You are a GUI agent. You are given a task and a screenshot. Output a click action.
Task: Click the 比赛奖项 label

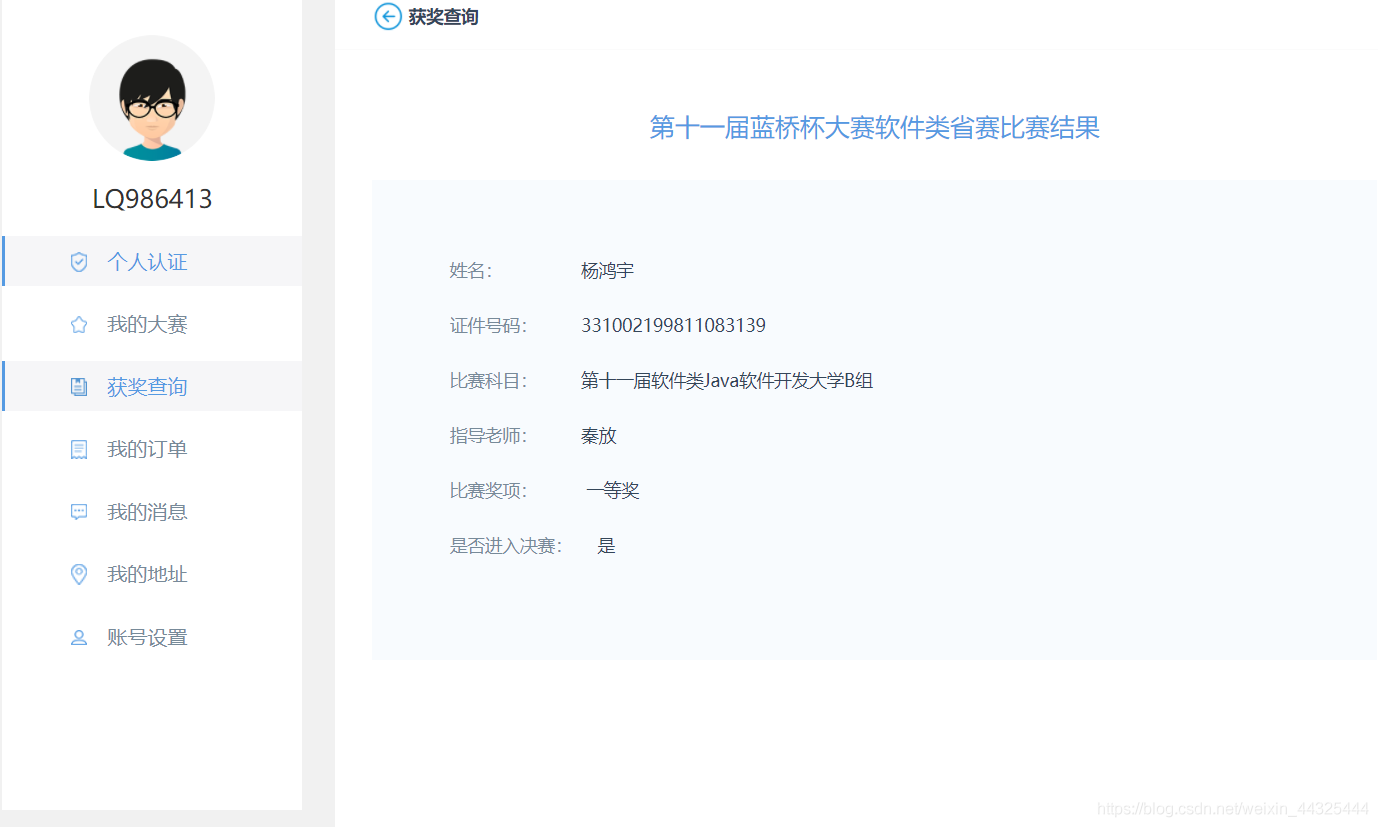point(488,491)
